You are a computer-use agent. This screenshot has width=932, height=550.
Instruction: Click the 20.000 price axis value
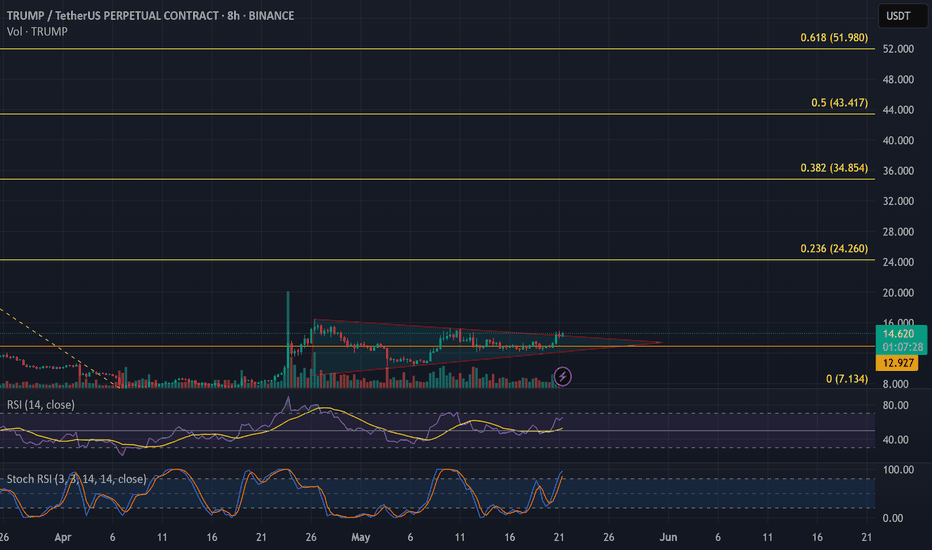pyautogui.click(x=898, y=293)
